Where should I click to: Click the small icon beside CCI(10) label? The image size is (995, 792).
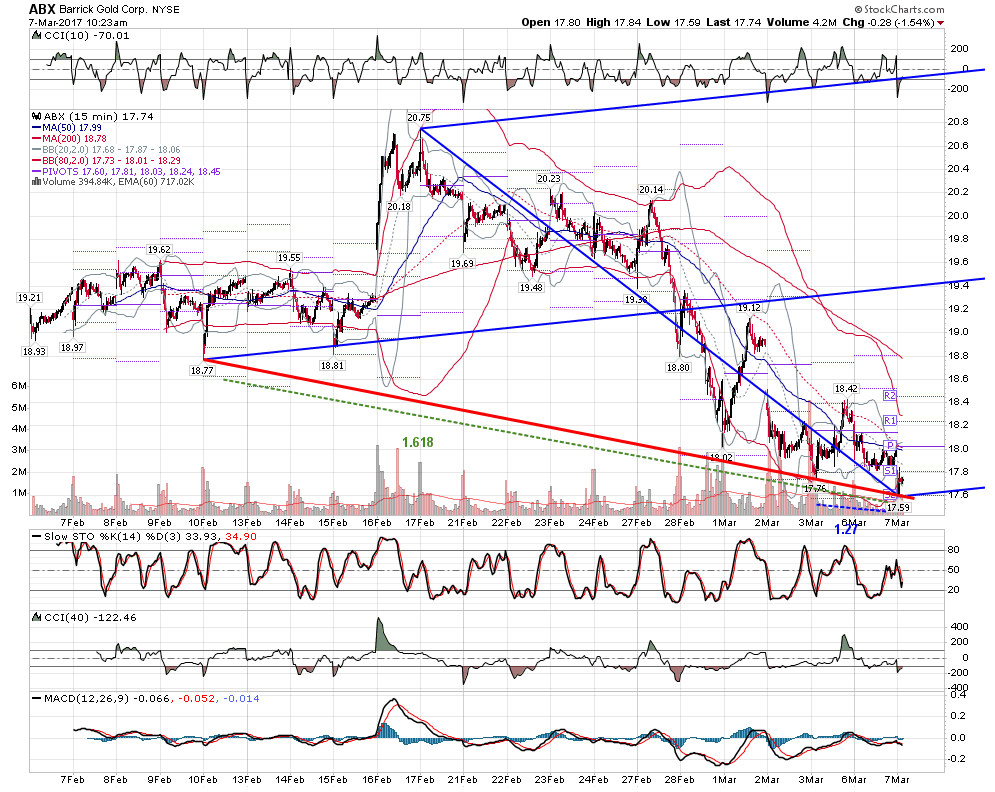click(x=37, y=36)
